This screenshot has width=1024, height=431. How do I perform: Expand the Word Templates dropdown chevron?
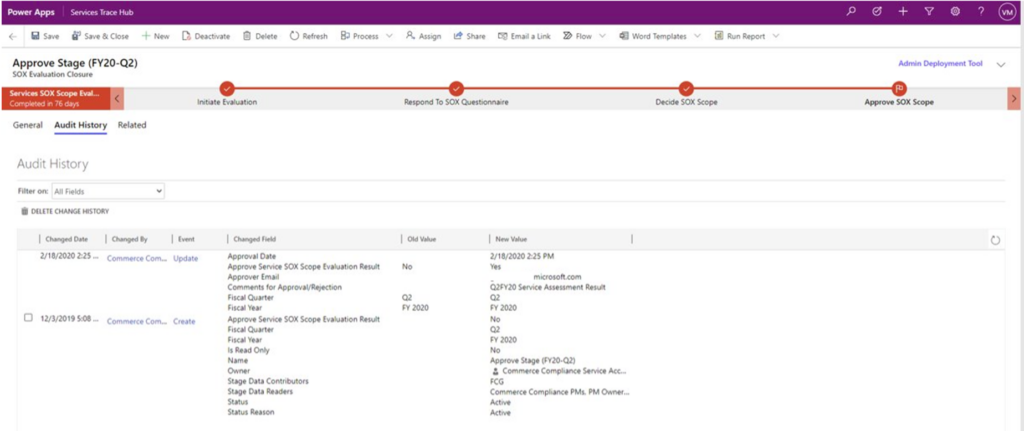[x=697, y=37]
